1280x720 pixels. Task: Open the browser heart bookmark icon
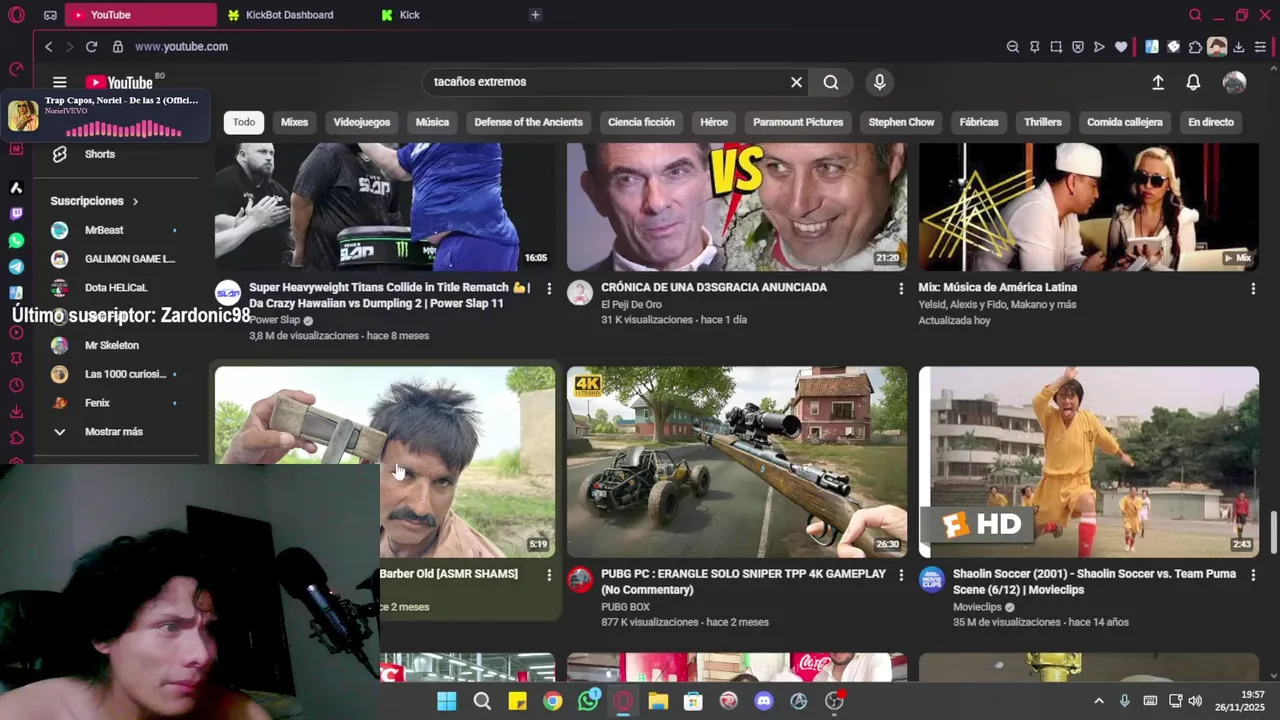[x=1121, y=47]
